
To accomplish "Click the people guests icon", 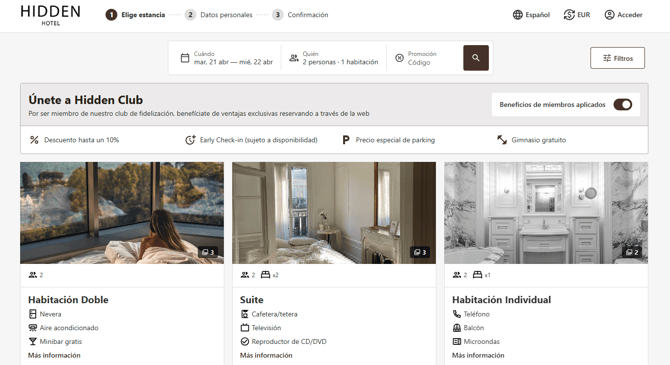I will tap(294, 58).
